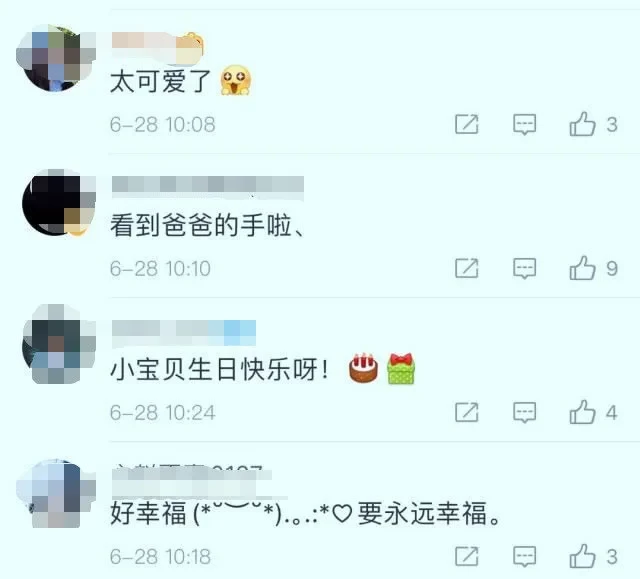Open avatar of the "看到爸爸的手啦" commenter
640x579 pixels.
click(x=58, y=202)
